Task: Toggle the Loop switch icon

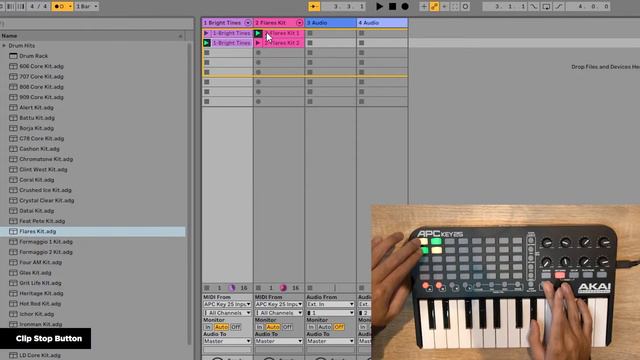Action: pyautogui.click(x=546, y=7)
